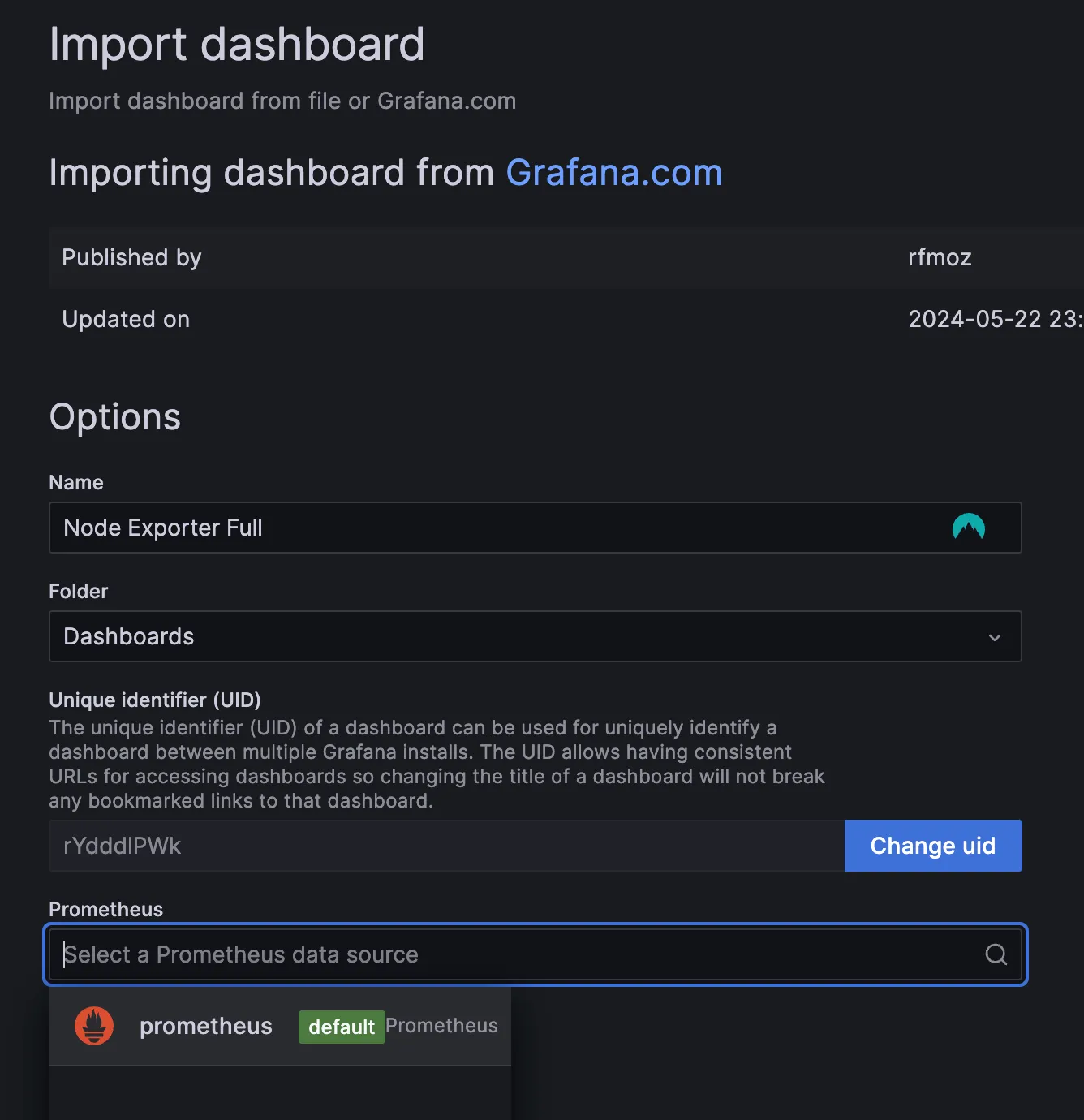Click the 2024-05-22 updated date value
Image resolution: width=1084 pixels, height=1120 pixels.
point(994,319)
